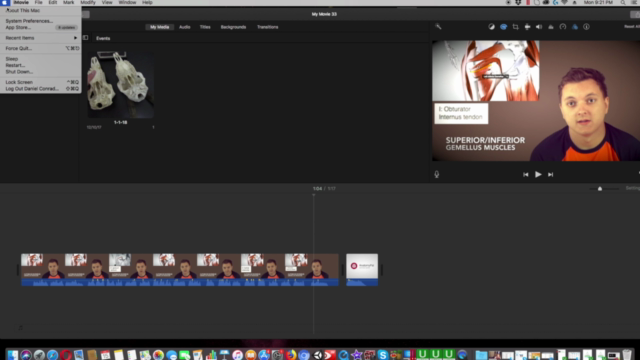The image size is (640, 360).
Task: Open Skype from the Dock
Action: pos(382,355)
